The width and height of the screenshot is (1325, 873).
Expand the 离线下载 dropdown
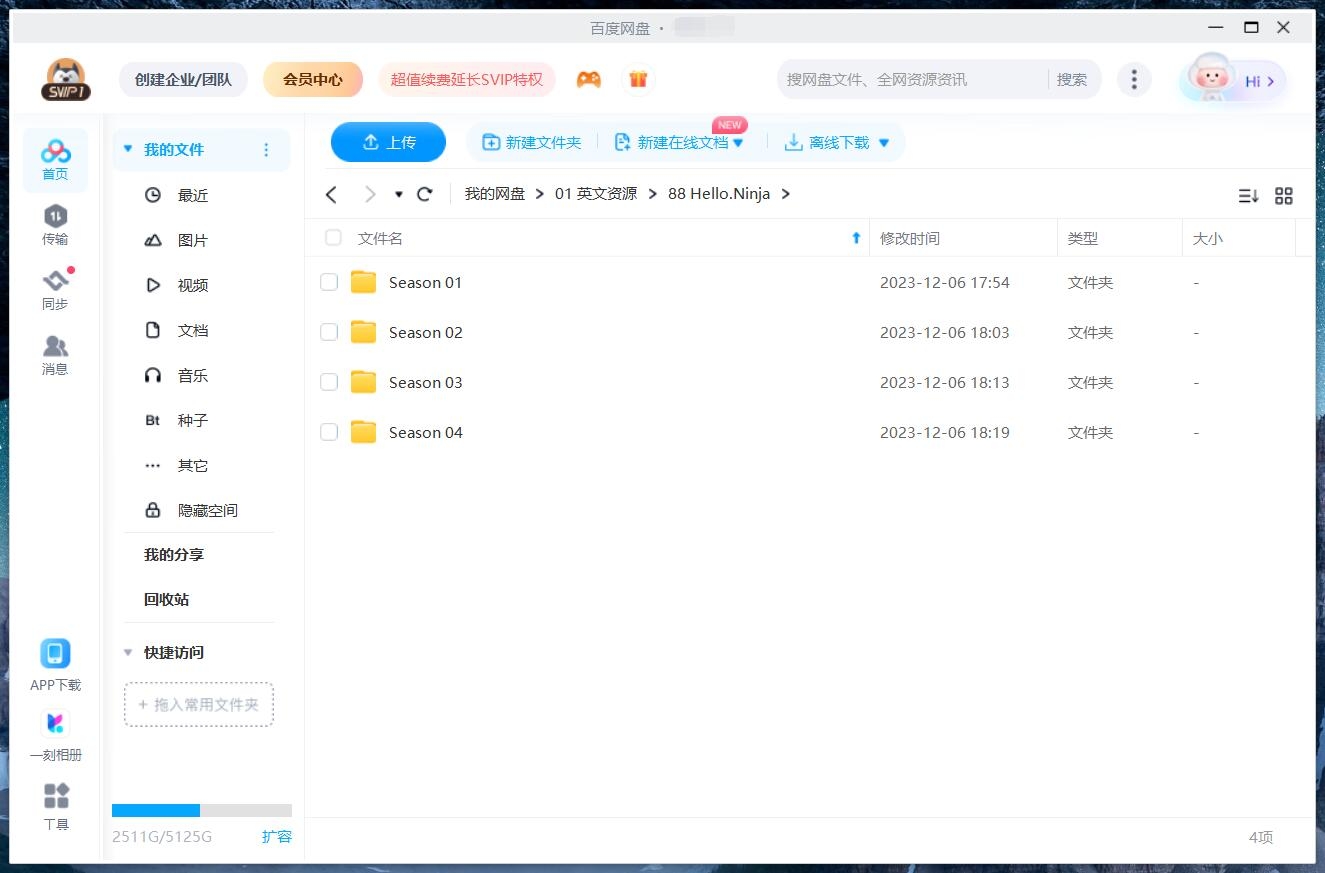click(883, 142)
